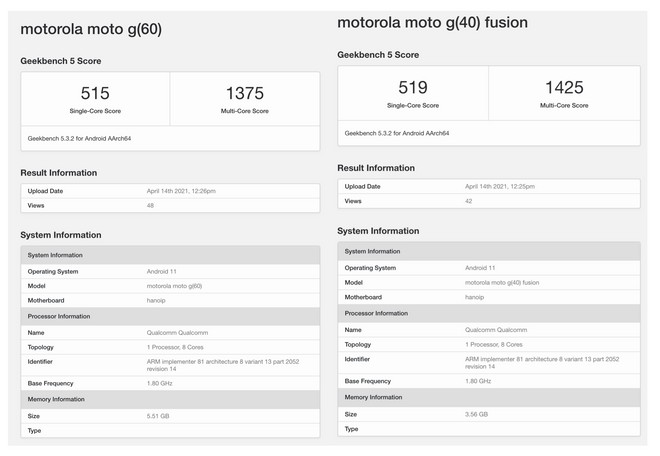Select the 515 single-core score
660x456 pixels.
click(x=95, y=93)
